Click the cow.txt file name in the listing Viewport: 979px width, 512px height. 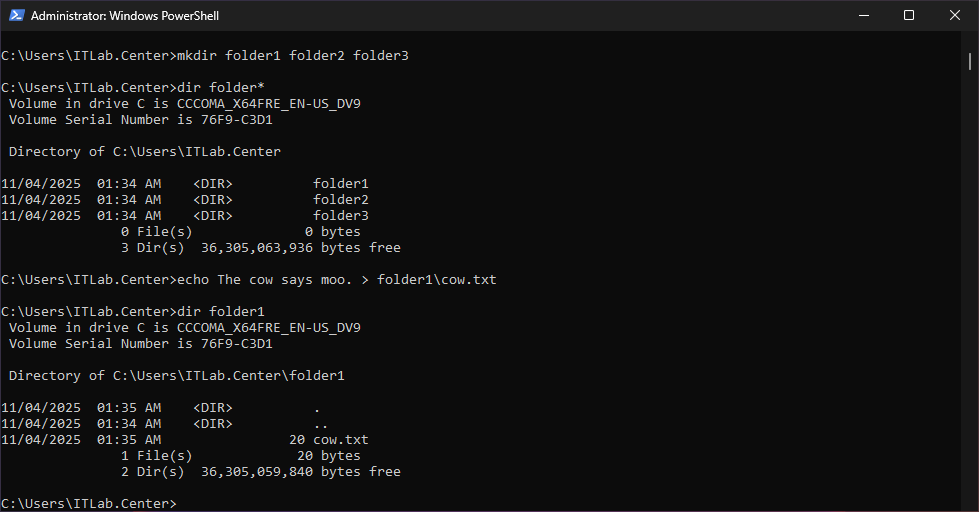pos(340,440)
